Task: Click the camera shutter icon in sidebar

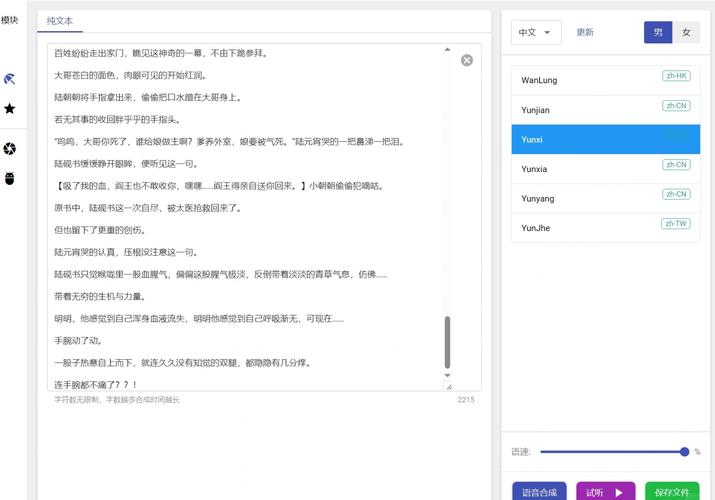Action: [x=10, y=149]
